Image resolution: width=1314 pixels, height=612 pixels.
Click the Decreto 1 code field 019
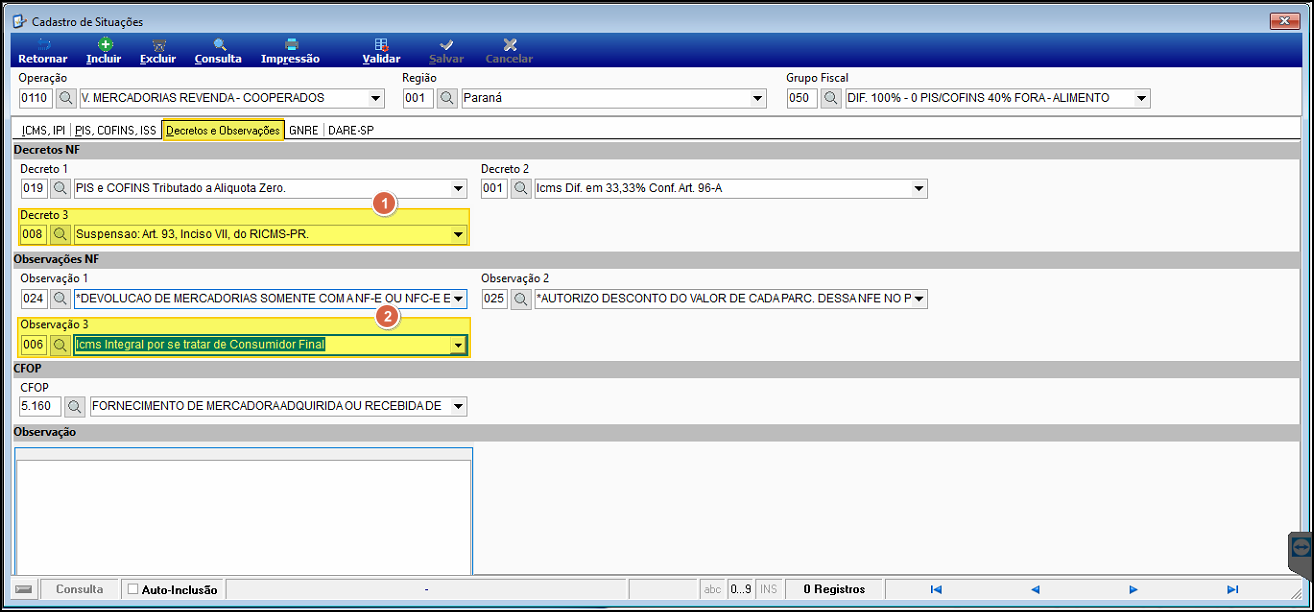(34, 188)
